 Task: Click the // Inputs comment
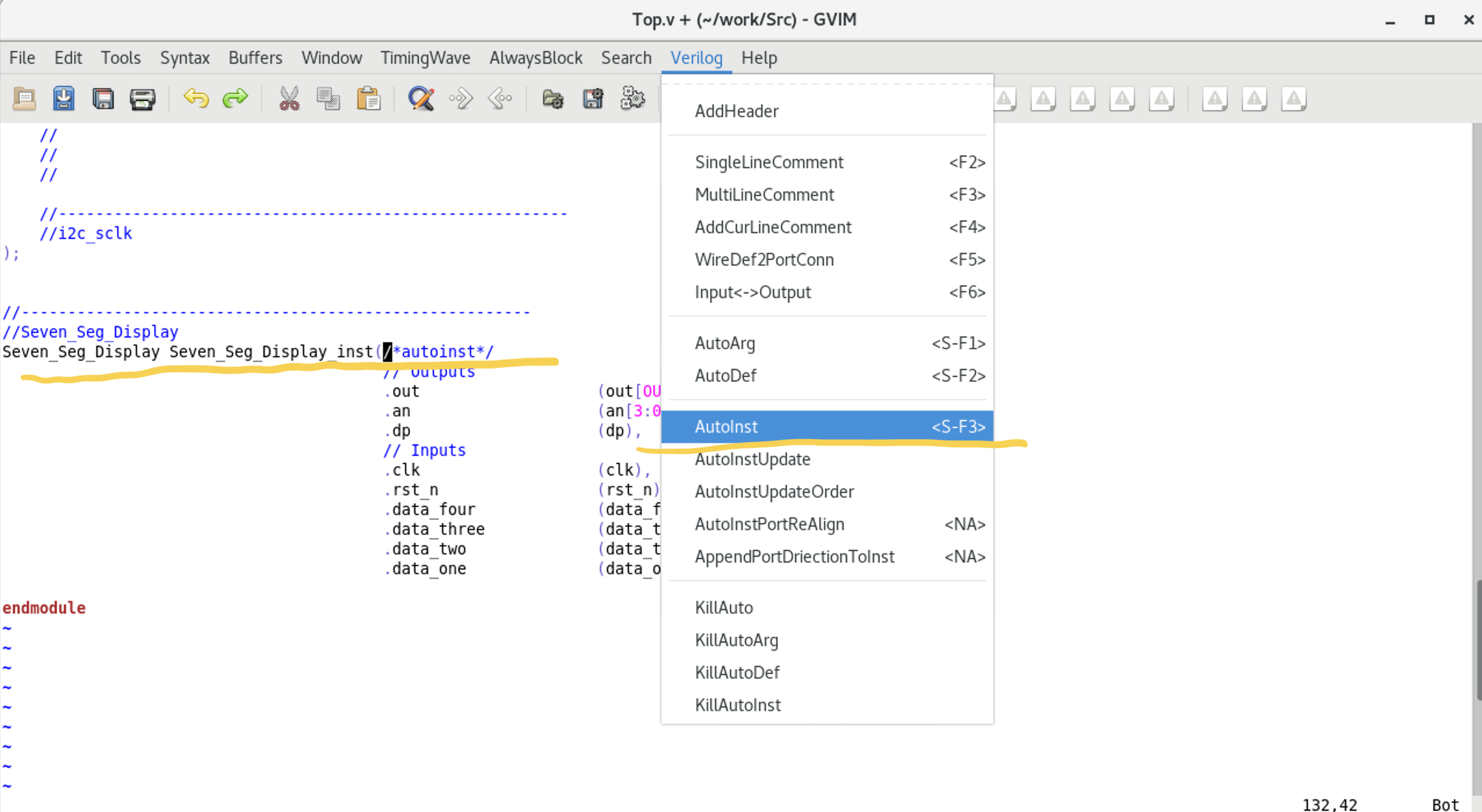425,450
